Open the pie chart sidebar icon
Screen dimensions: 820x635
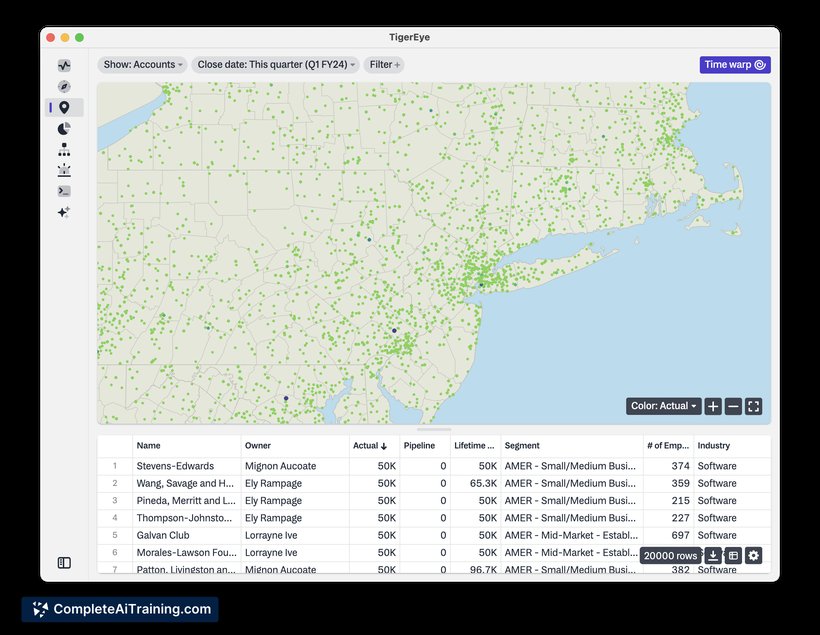64,128
